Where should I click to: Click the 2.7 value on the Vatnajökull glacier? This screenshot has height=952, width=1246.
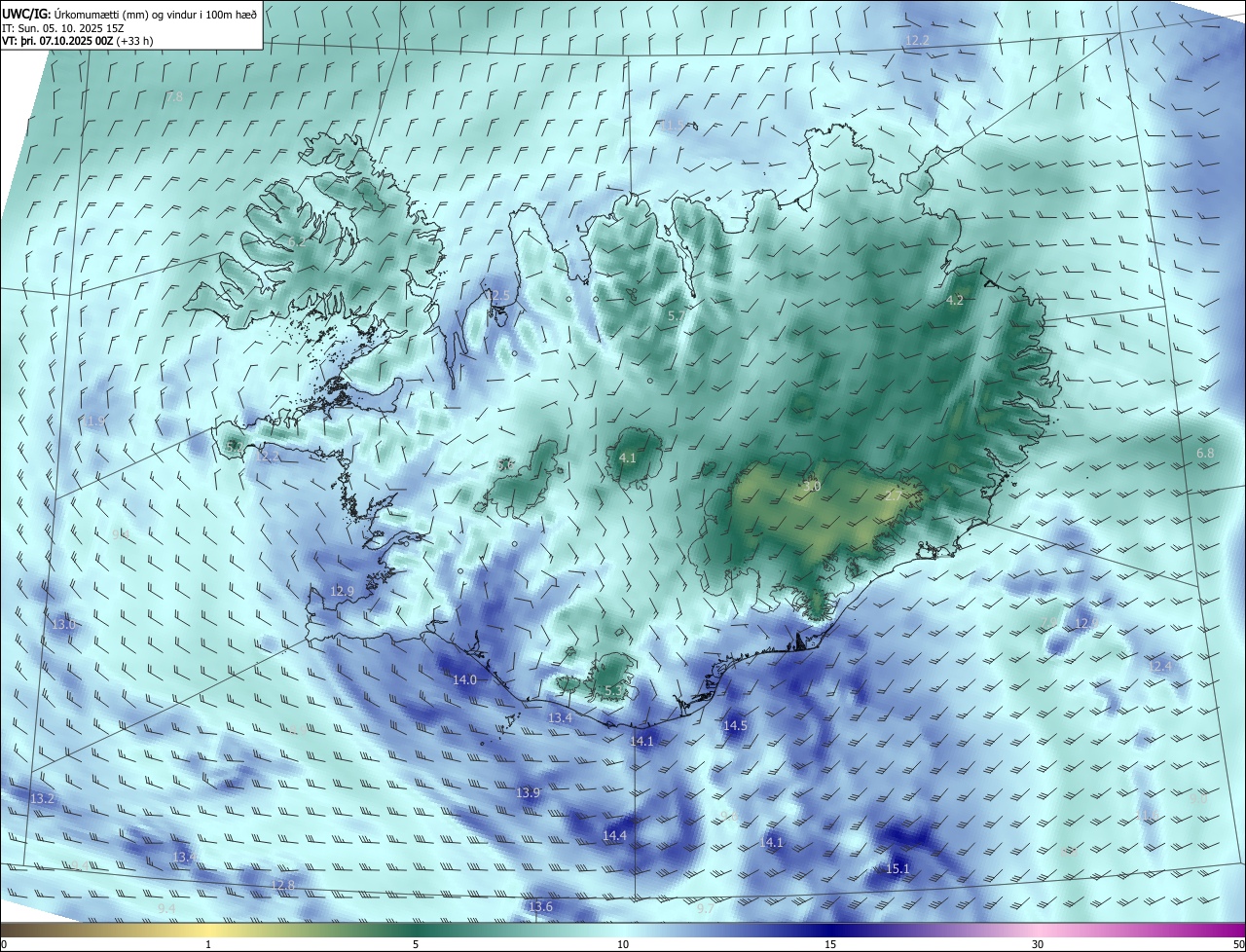pos(894,496)
